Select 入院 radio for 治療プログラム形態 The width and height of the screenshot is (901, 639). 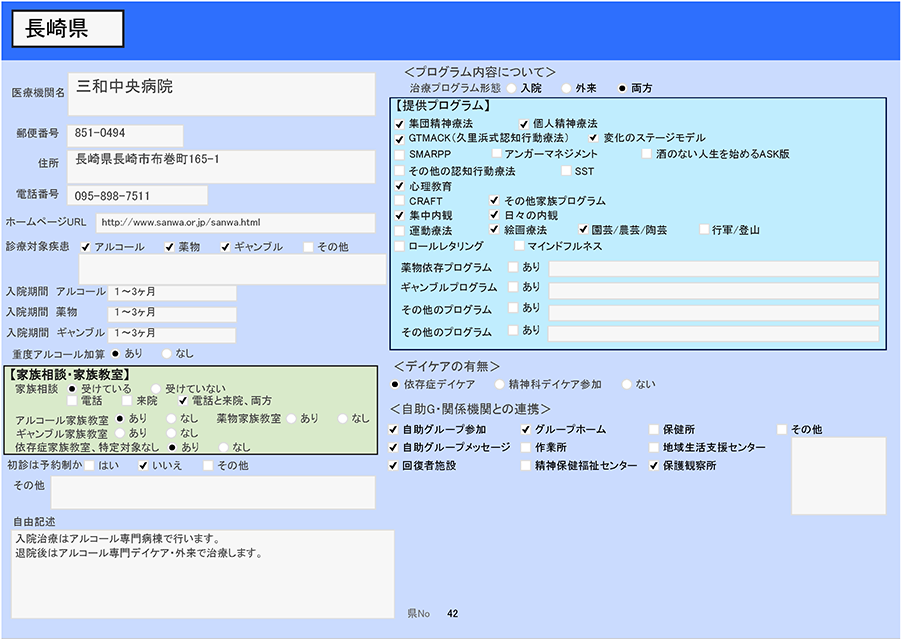pyautogui.click(x=512, y=88)
